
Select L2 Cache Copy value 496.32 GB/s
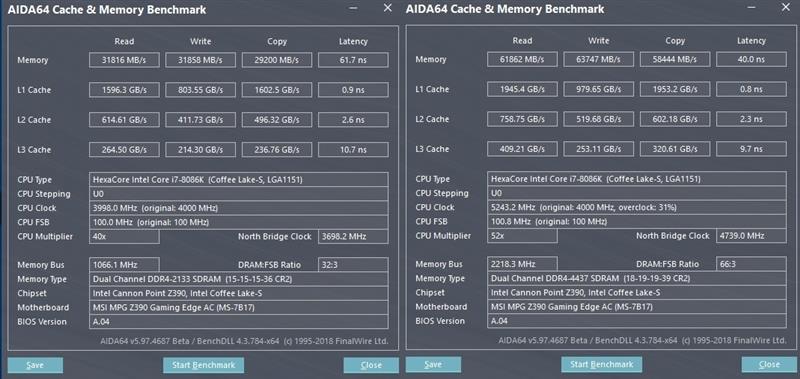coord(277,120)
